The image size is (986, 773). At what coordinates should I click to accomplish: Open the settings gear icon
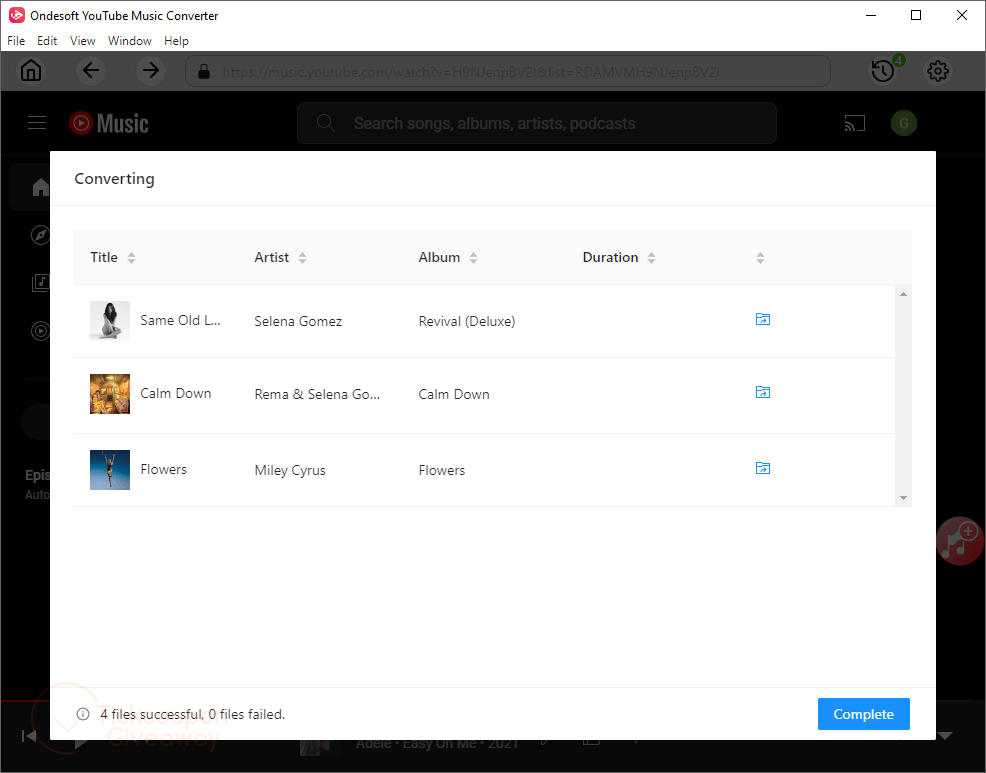pos(938,71)
